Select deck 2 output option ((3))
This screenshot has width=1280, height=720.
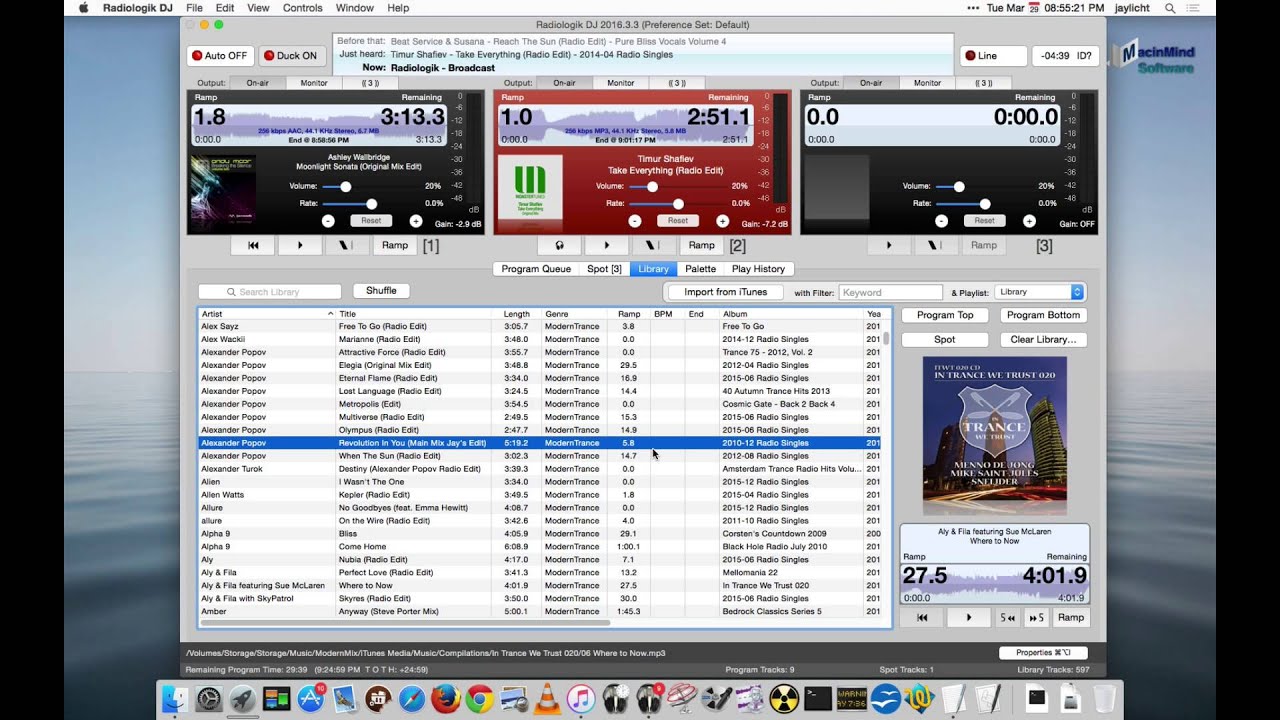(677, 83)
